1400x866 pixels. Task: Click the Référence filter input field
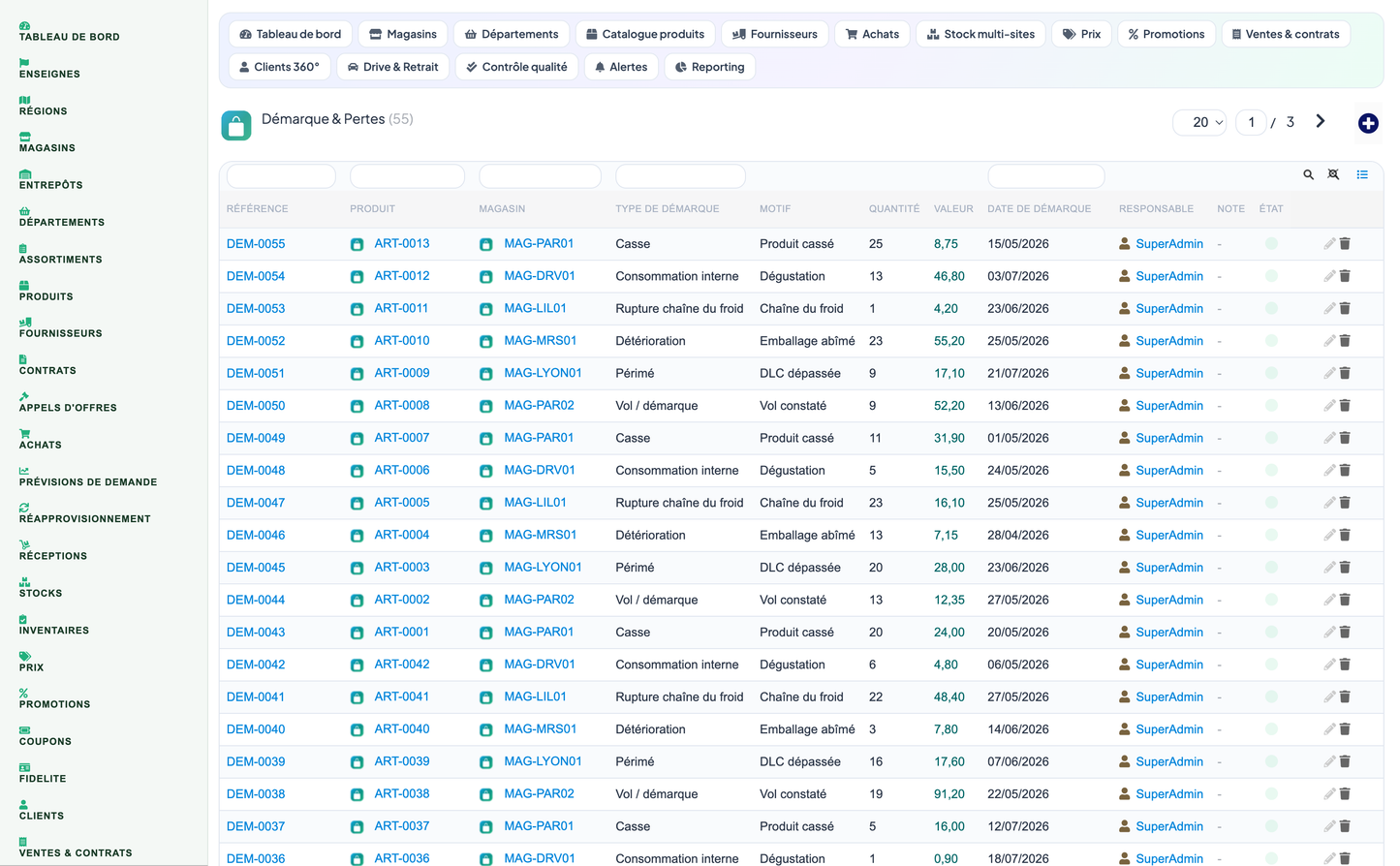click(281, 176)
